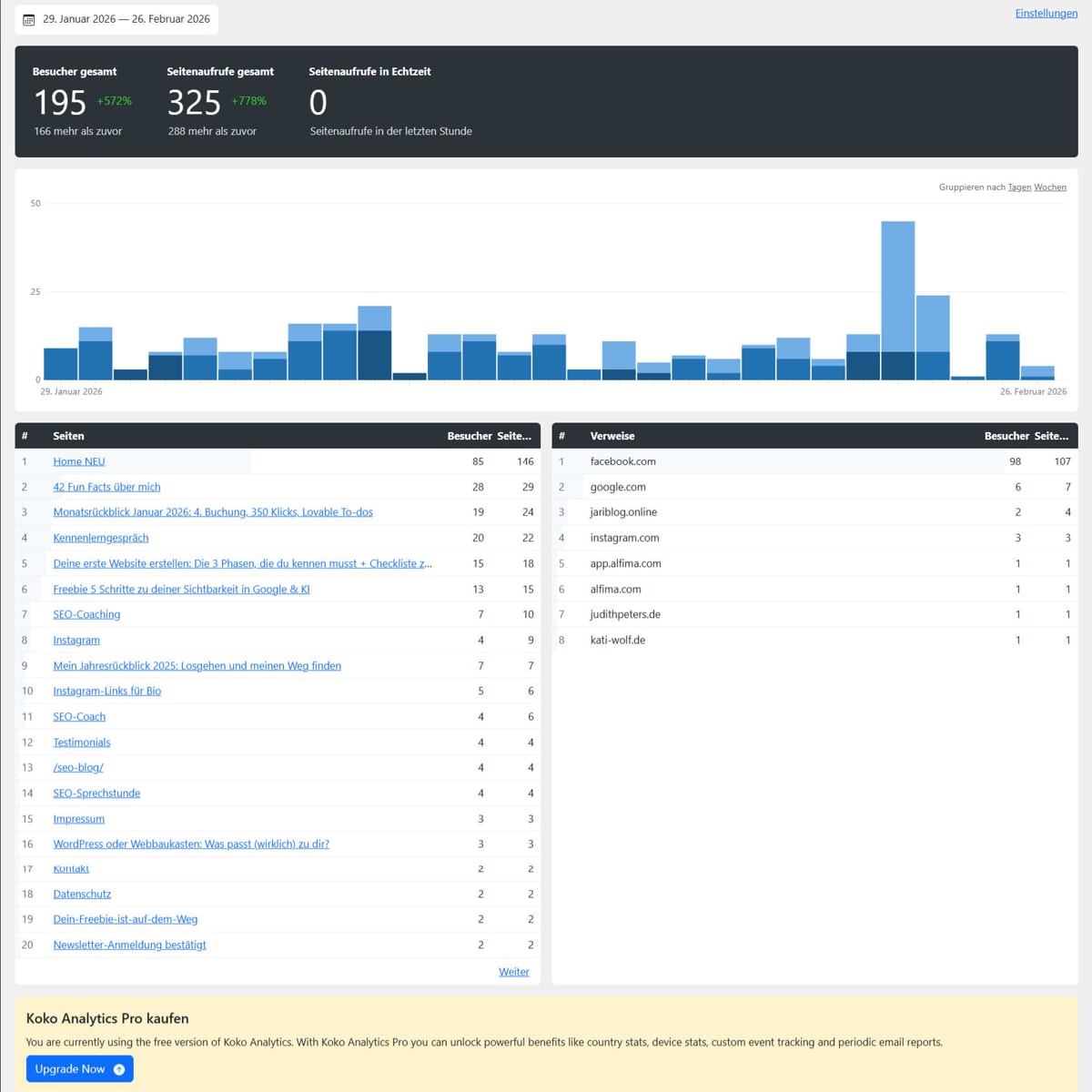Screen dimensions: 1092x1092
Task: Group the chart by Tagen
Action: tap(1019, 187)
